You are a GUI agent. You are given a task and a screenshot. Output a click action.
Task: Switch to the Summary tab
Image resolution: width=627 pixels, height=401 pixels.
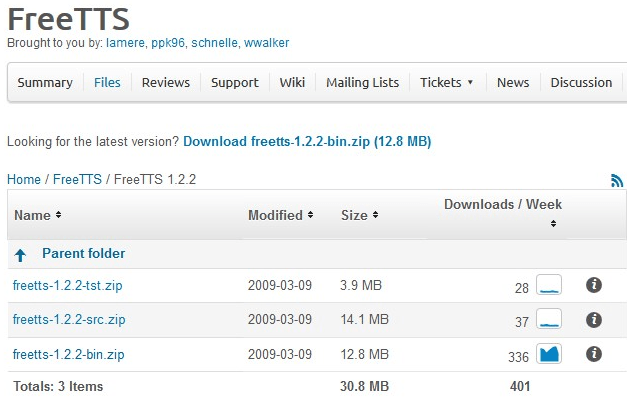click(x=45, y=83)
